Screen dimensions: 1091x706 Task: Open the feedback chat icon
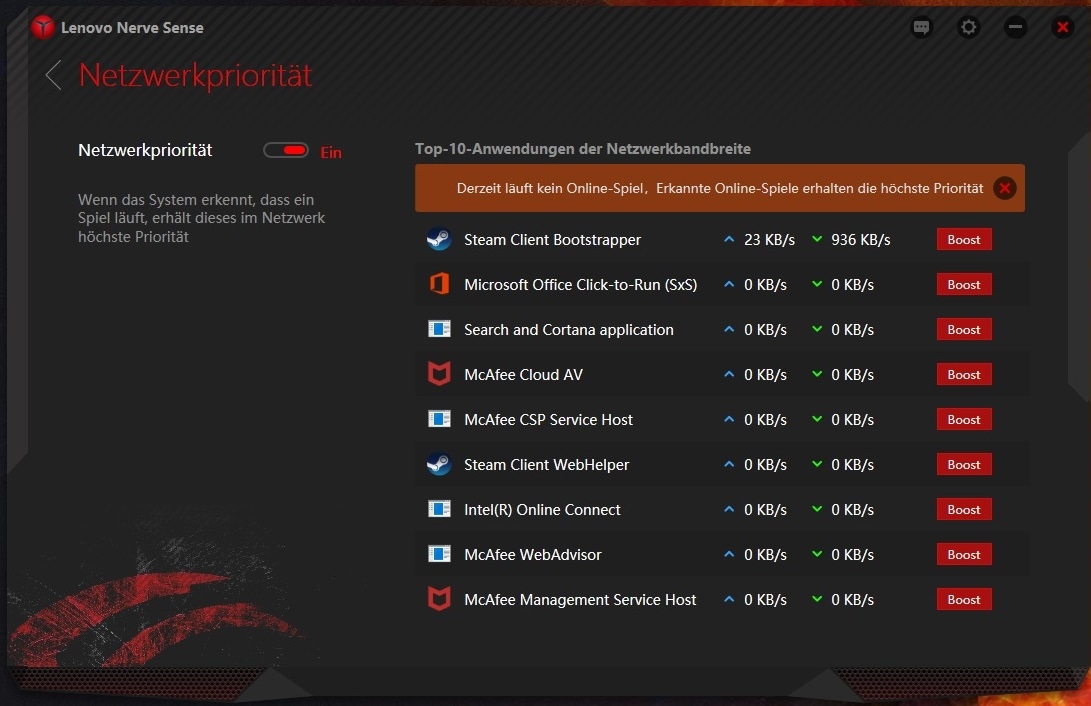point(921,27)
